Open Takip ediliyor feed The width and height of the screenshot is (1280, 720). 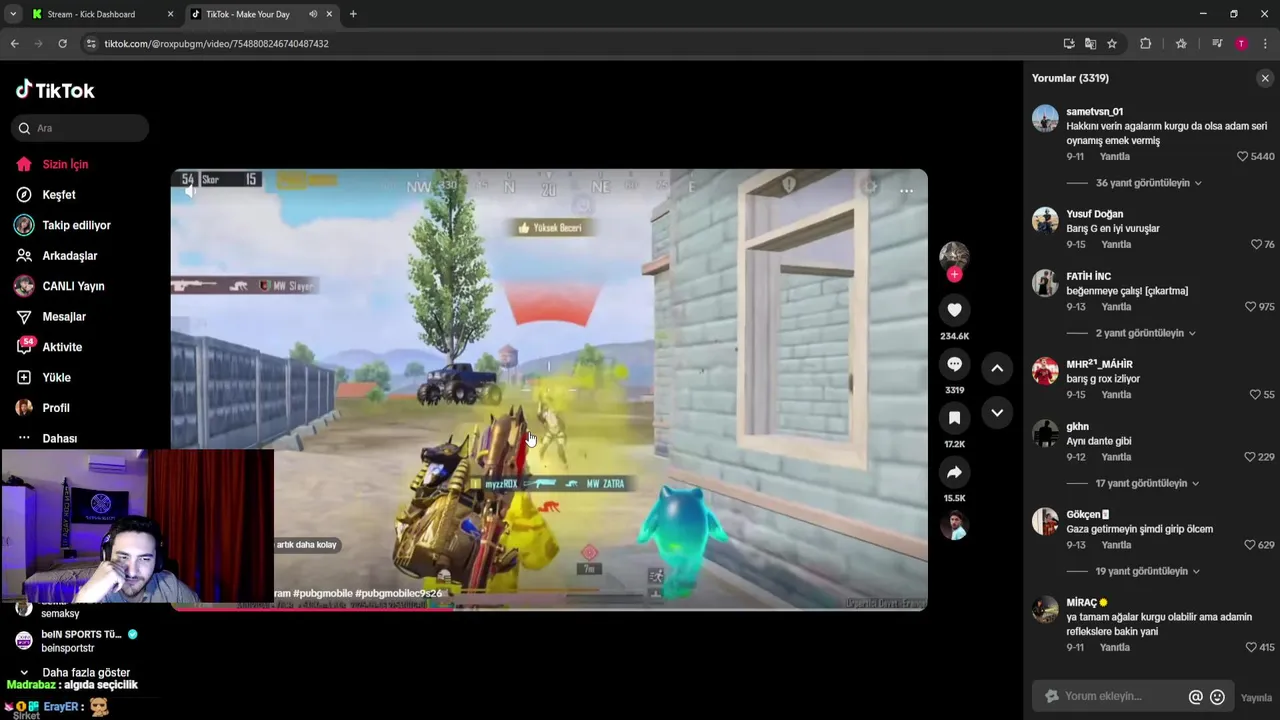(76, 225)
